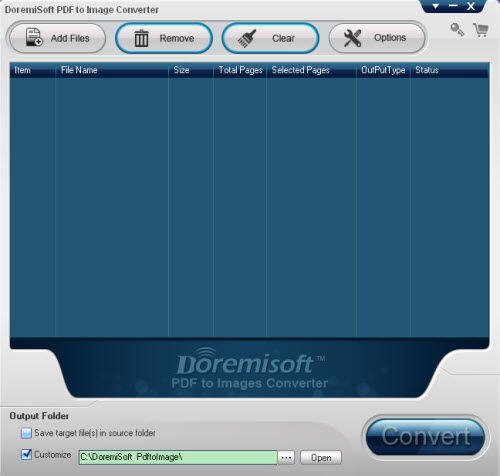Open the shopping cart purchase icon
The width and height of the screenshot is (500, 476).
coord(481,30)
